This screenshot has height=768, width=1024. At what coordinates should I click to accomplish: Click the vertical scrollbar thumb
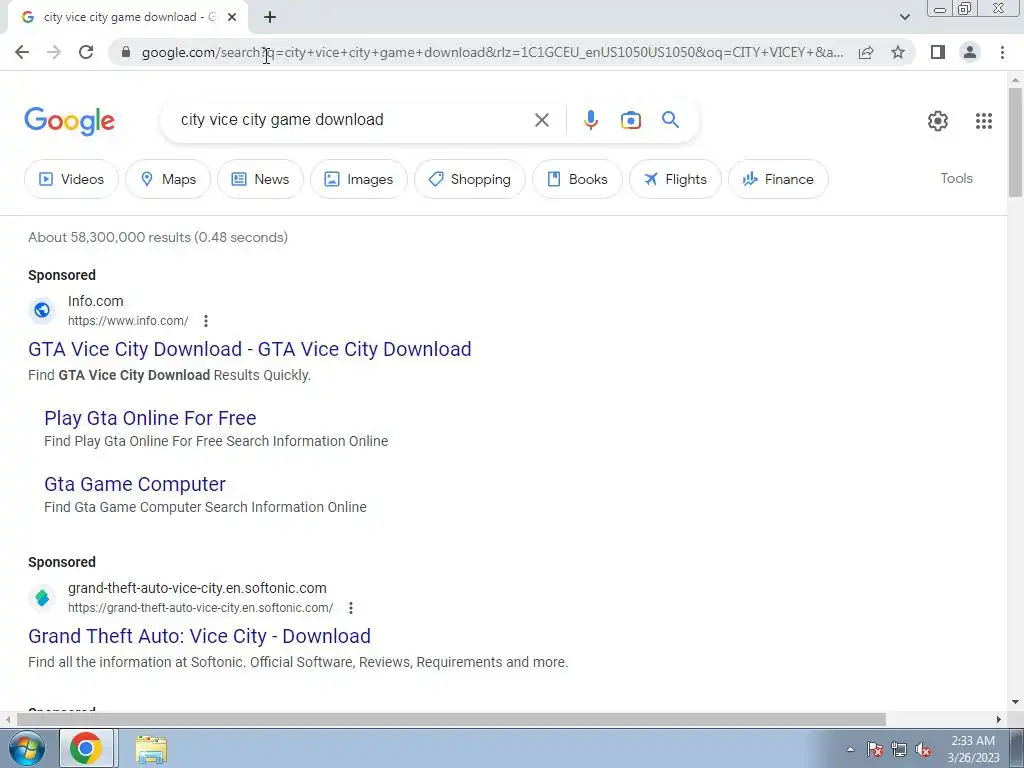(1015, 142)
